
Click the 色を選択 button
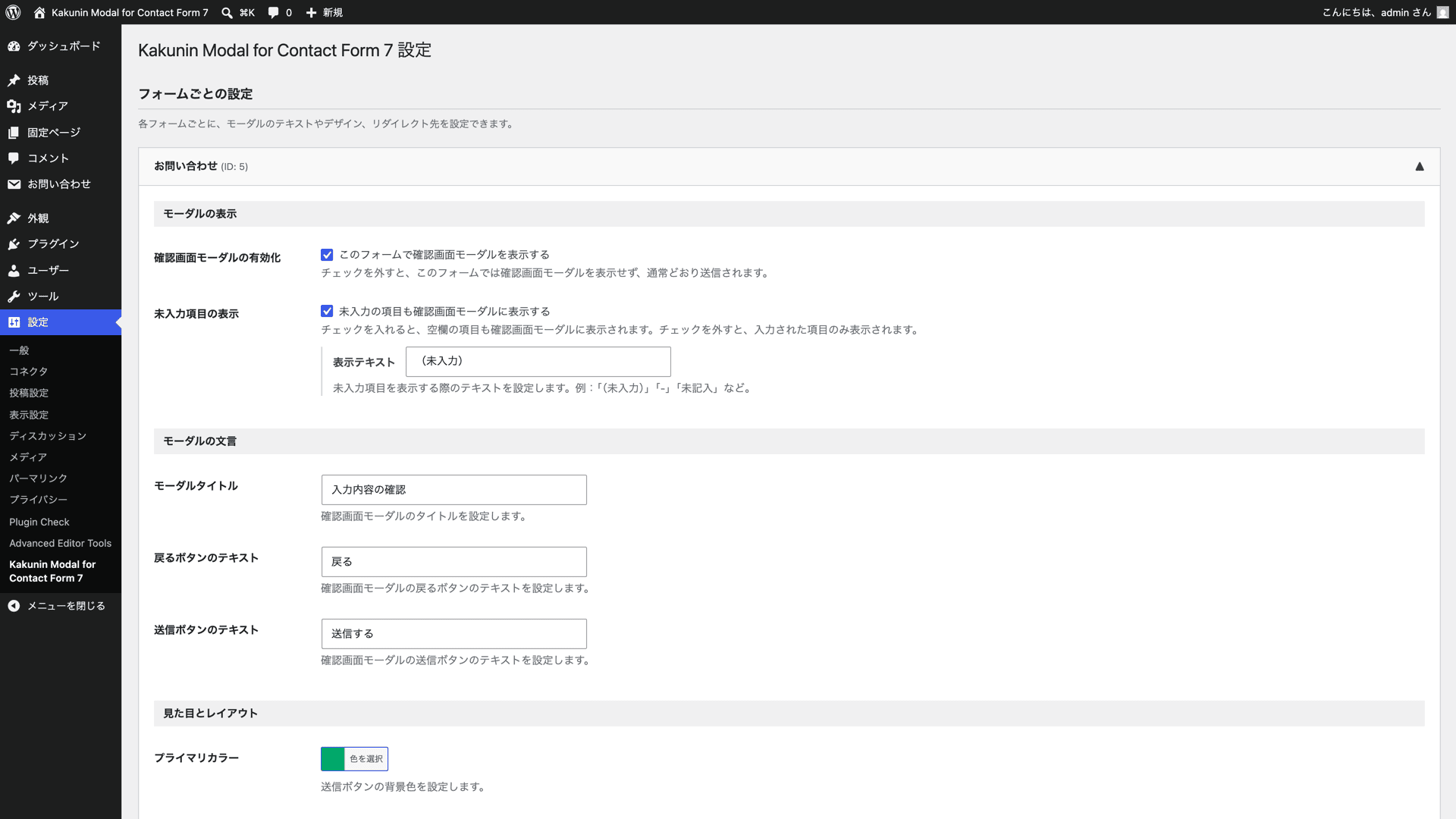[x=366, y=759]
